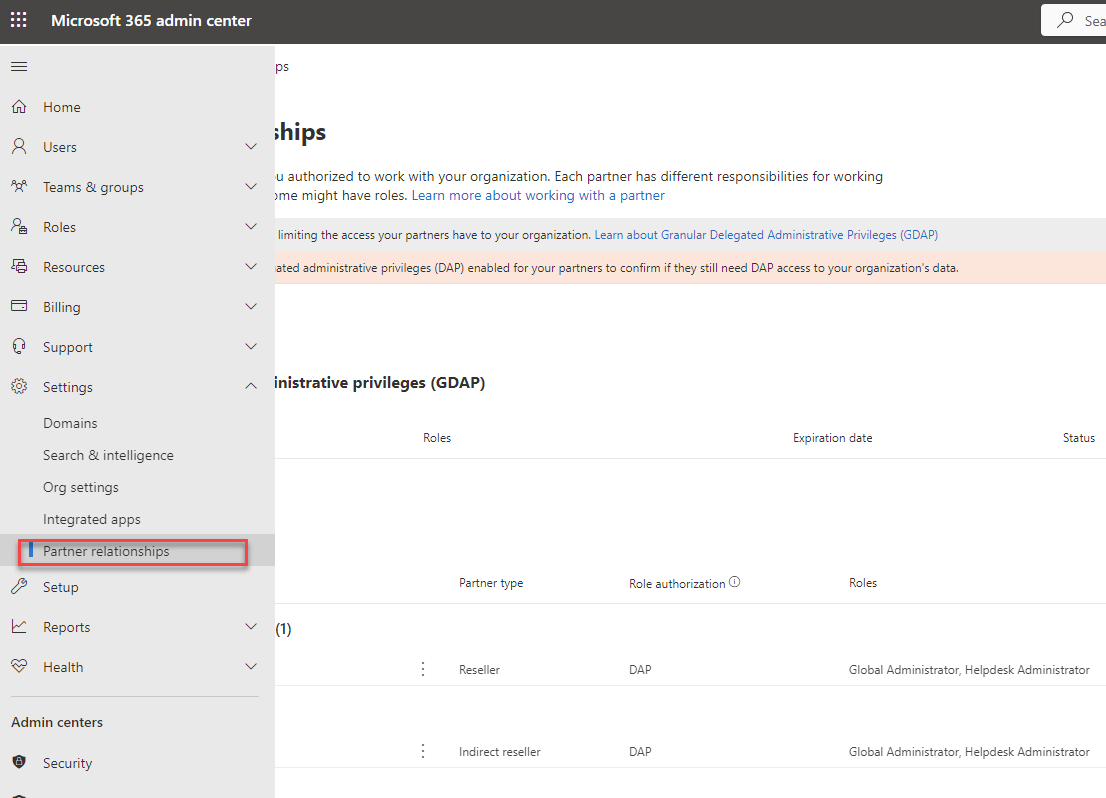
Task: Click the Support headset icon
Action: coord(19,346)
